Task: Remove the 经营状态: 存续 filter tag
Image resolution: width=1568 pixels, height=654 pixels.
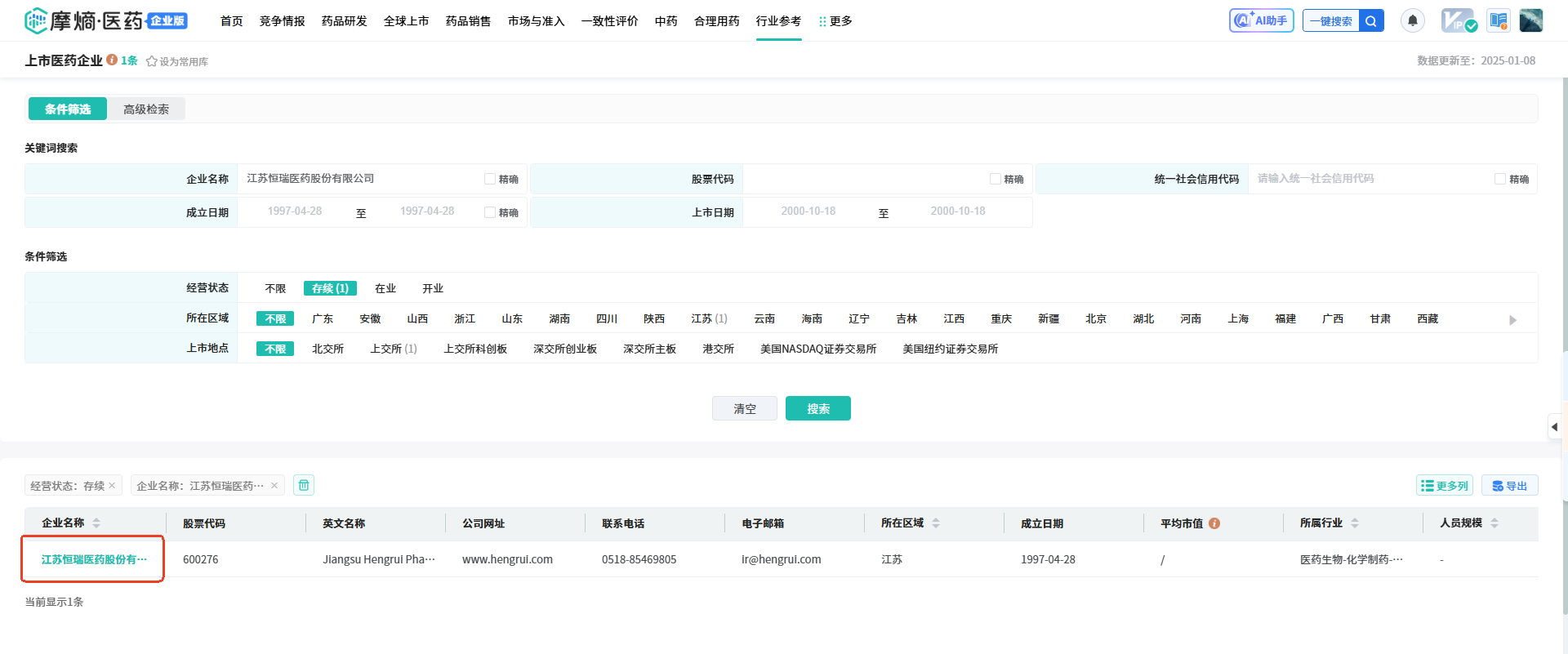Action: tap(112, 485)
